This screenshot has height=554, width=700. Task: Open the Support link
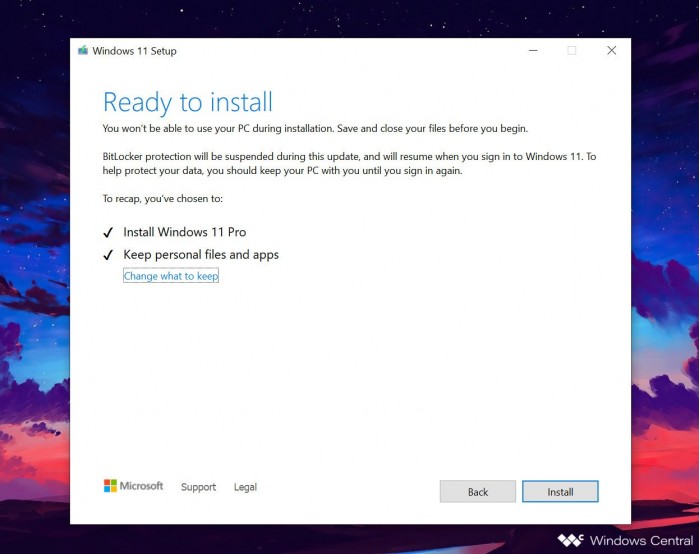198,487
